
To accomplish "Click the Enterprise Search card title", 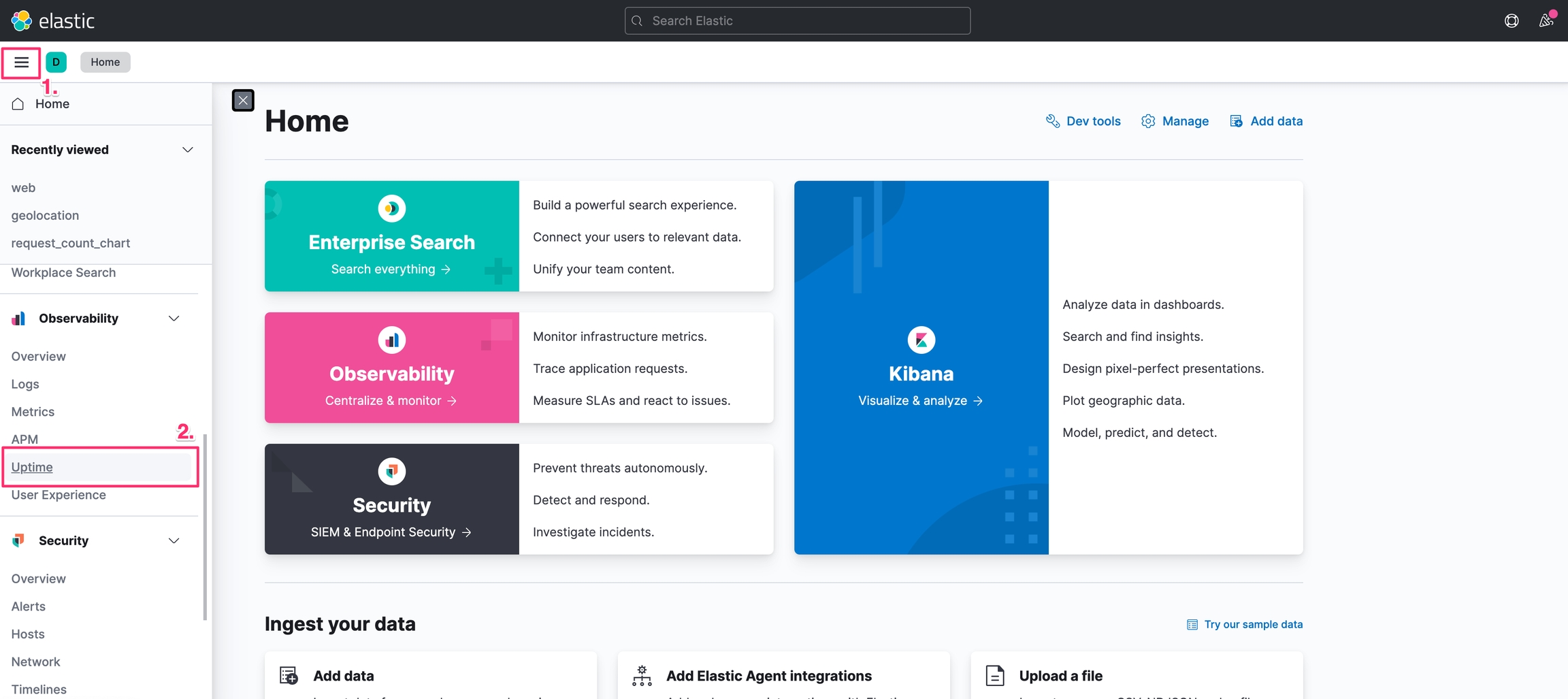I will [392, 242].
